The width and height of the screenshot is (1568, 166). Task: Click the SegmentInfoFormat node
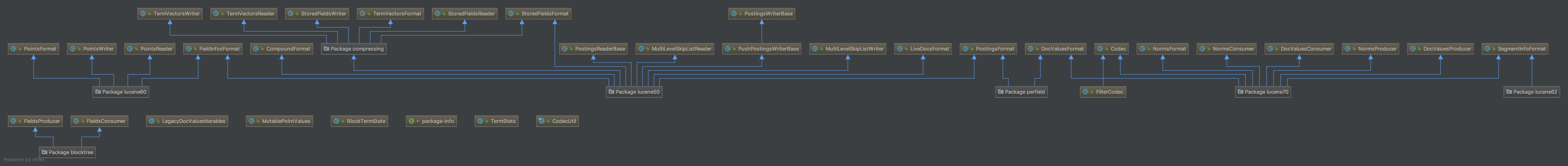(1515, 49)
